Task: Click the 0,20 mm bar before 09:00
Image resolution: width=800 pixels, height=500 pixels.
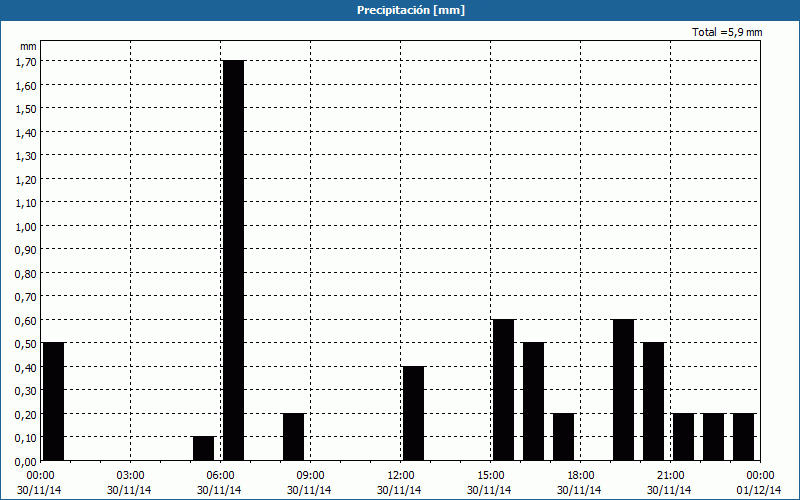Action: coord(293,437)
